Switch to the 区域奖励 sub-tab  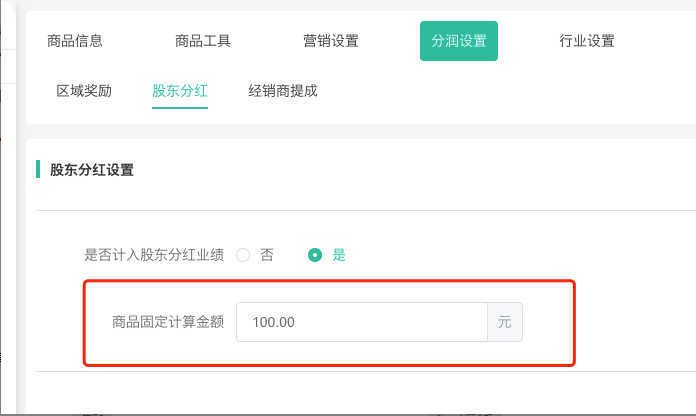pos(84,91)
